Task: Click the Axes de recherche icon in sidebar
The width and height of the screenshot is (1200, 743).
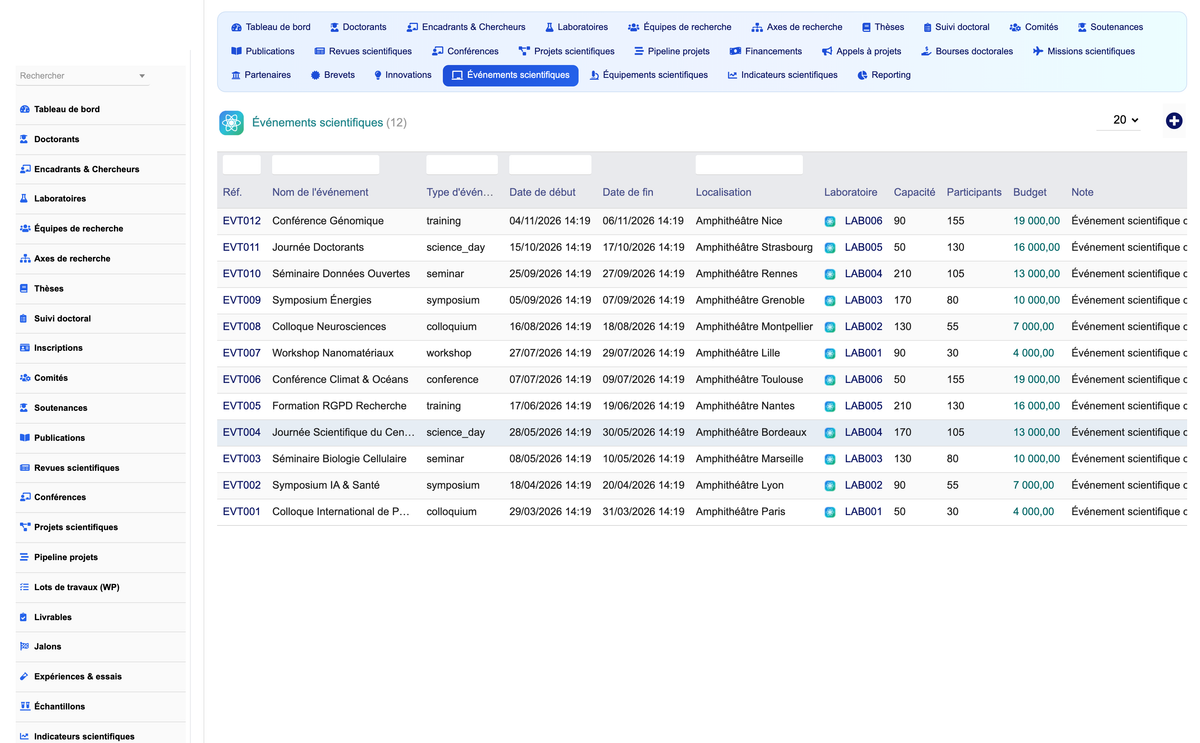Action: (24, 258)
